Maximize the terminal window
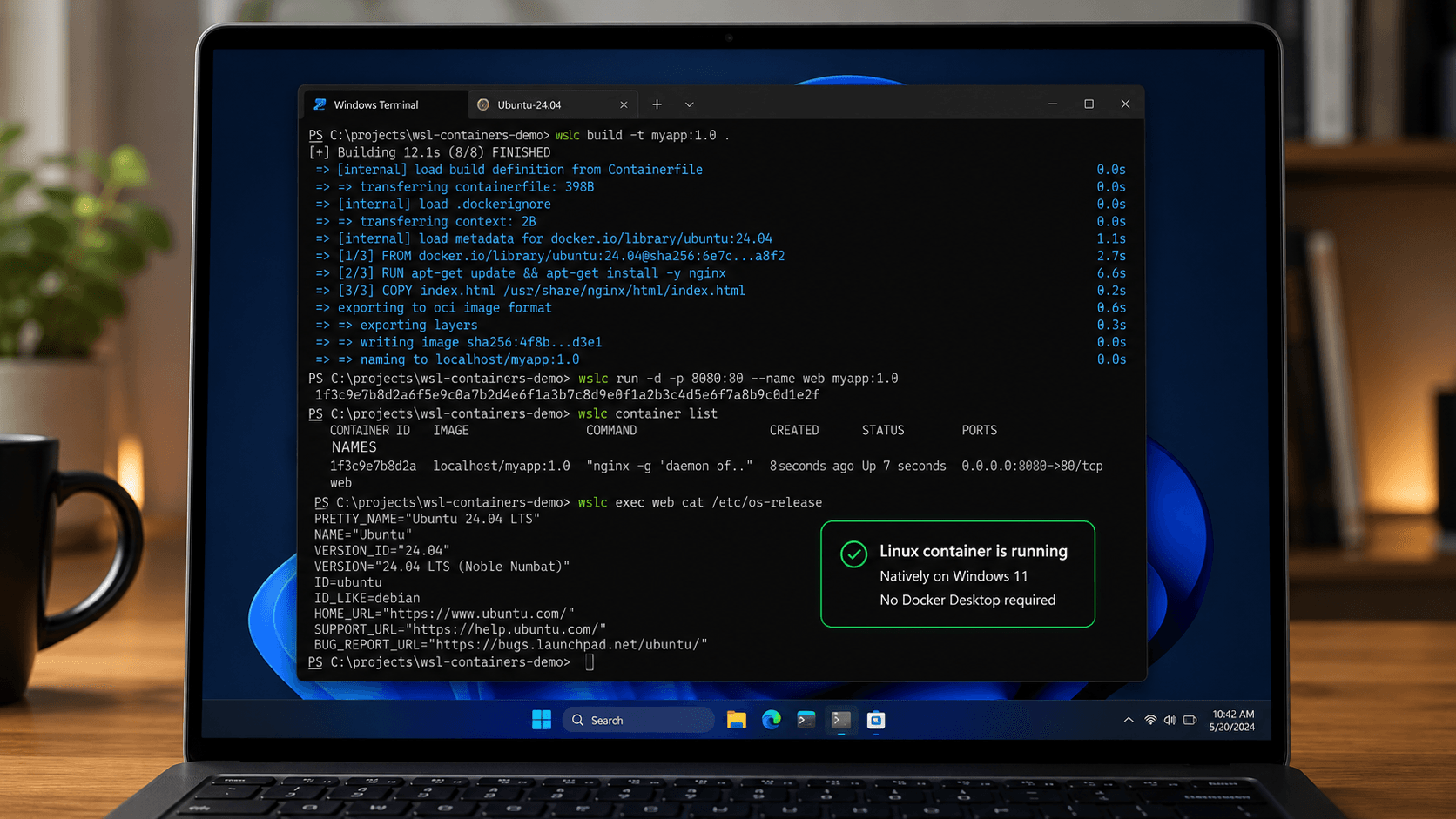1456x819 pixels. (1089, 104)
